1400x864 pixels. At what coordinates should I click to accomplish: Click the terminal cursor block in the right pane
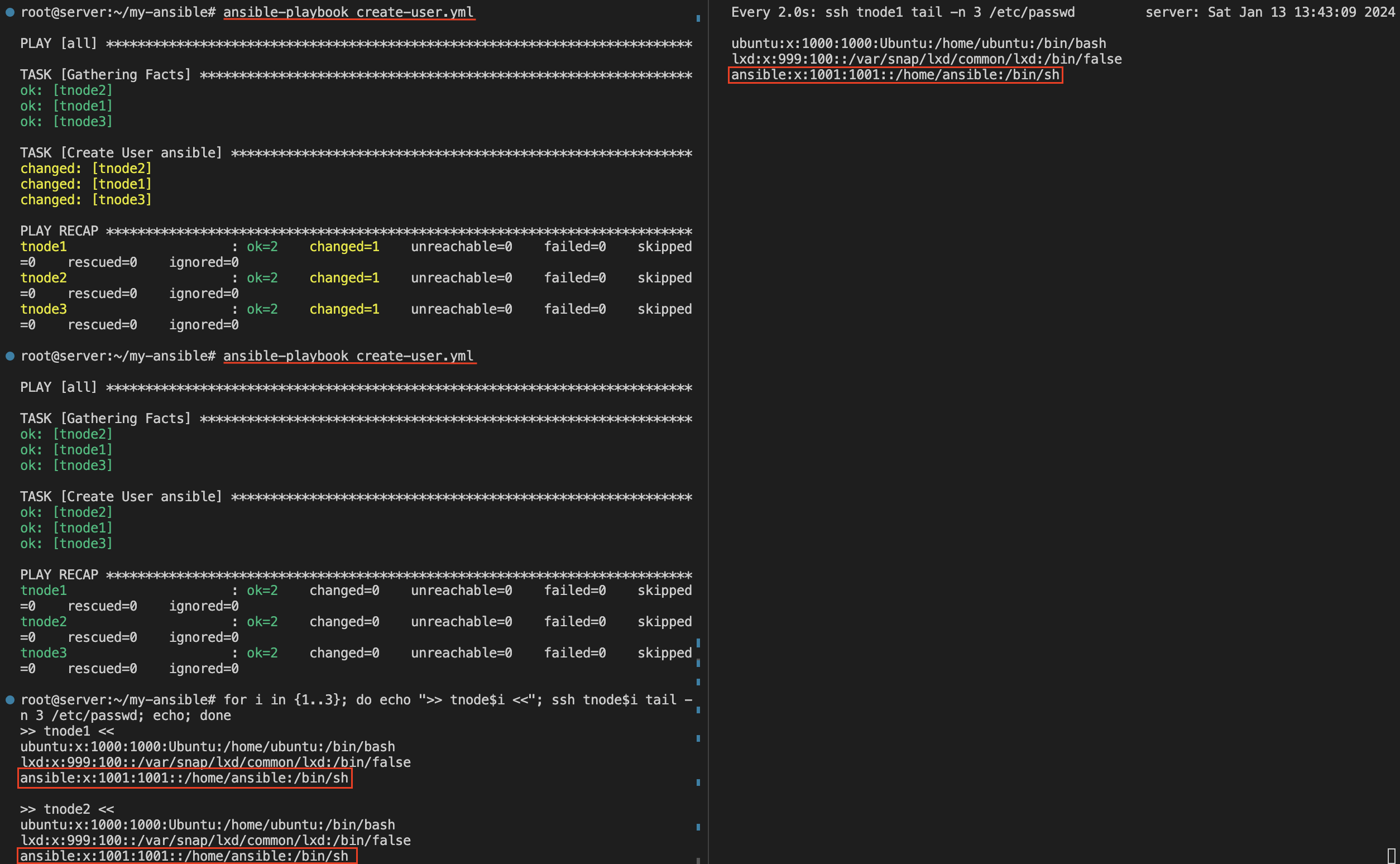[x=1392, y=856]
